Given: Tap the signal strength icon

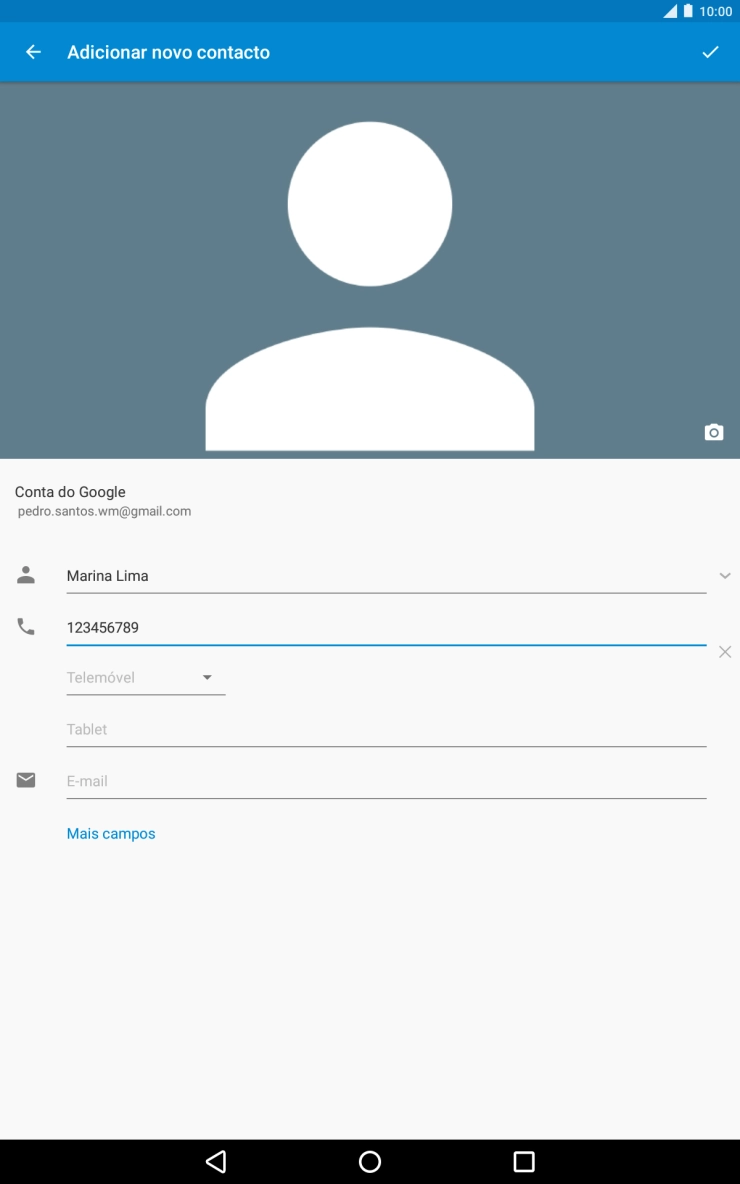Looking at the screenshot, I should (x=670, y=11).
